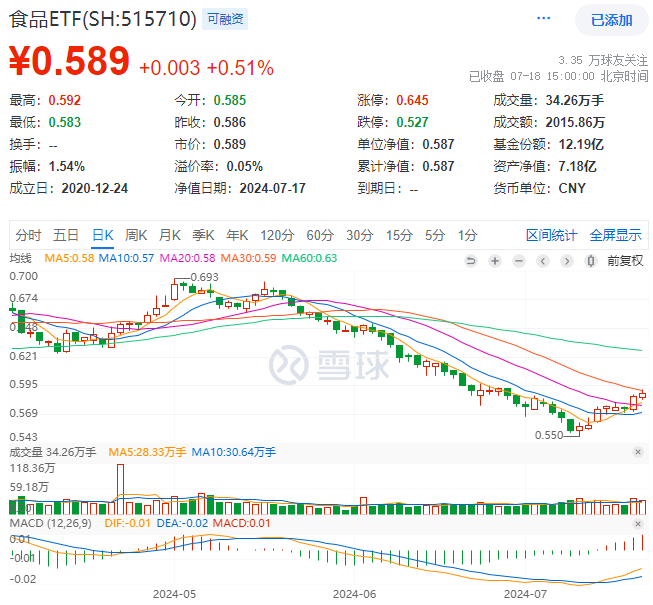This screenshot has height=605, width=653.
Task: Click the chart reset (undo arrow) icon
Action: point(471,261)
